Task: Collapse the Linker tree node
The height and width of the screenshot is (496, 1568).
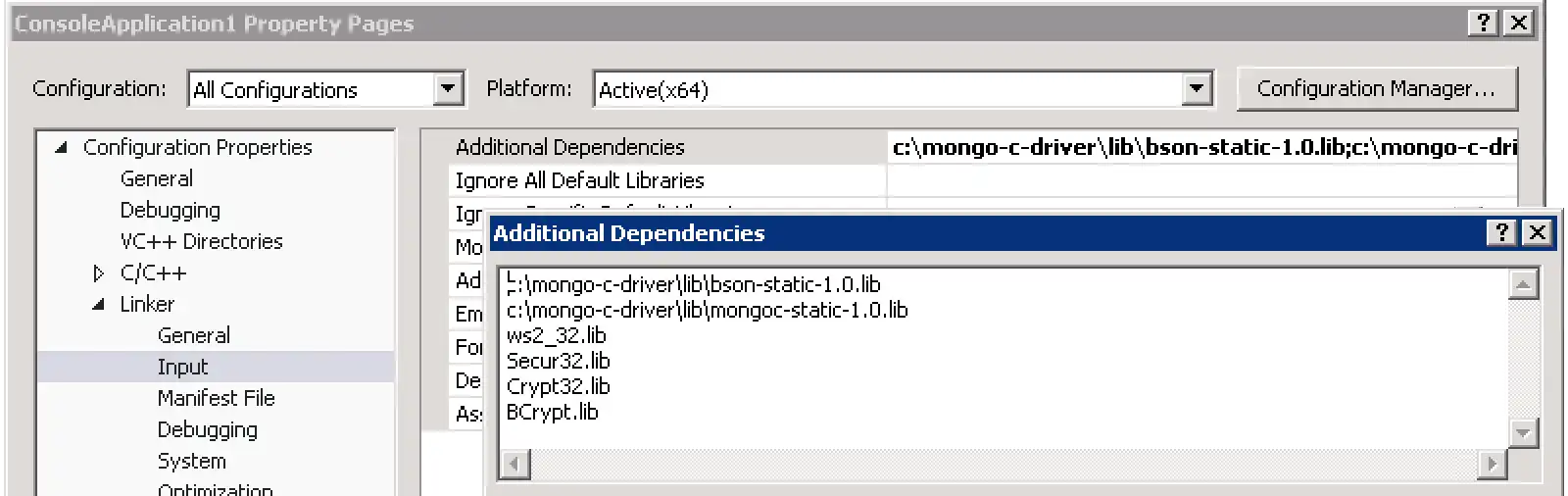Action: coord(98,304)
